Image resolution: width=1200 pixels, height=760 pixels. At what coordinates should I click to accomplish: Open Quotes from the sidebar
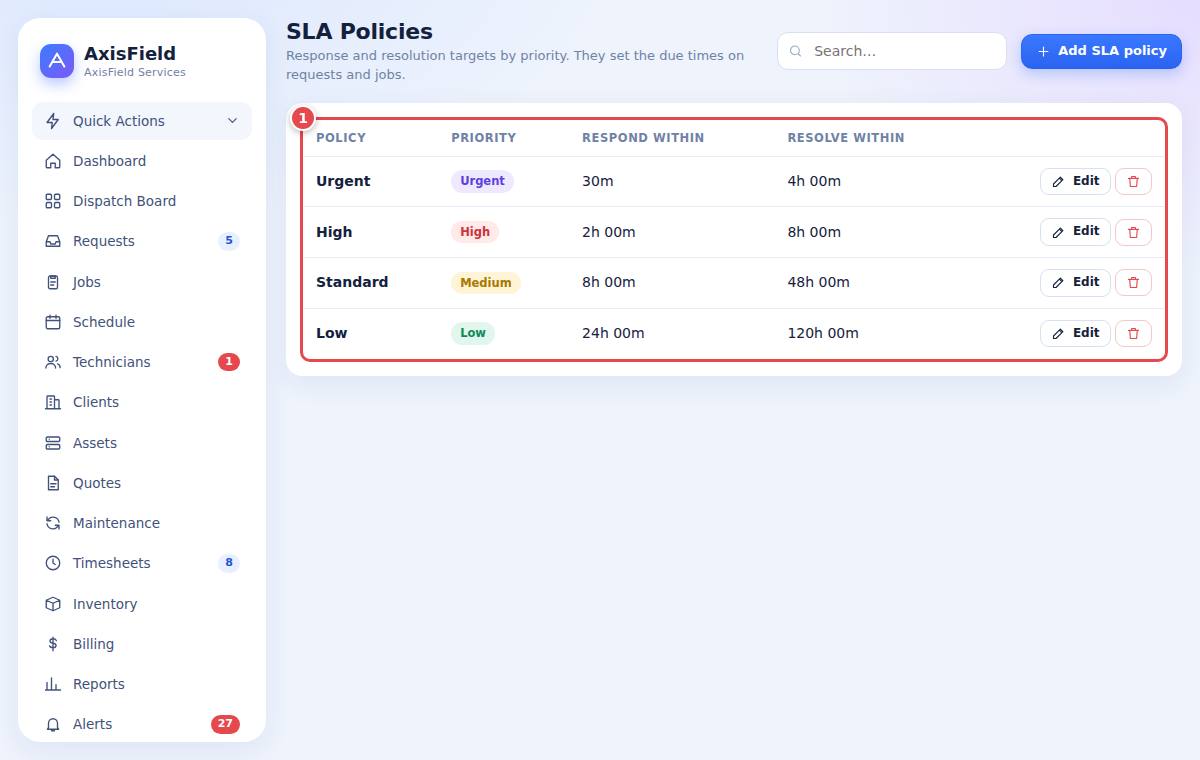pos(142,483)
